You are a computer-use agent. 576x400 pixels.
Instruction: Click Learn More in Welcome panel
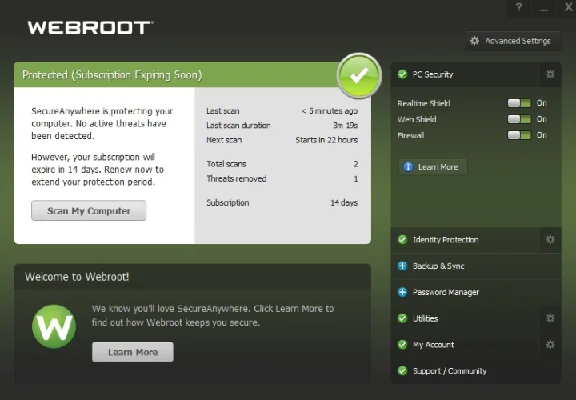coord(133,352)
